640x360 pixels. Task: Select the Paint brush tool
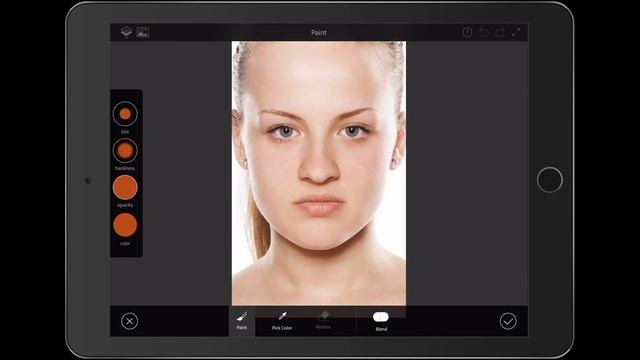[x=242, y=320]
